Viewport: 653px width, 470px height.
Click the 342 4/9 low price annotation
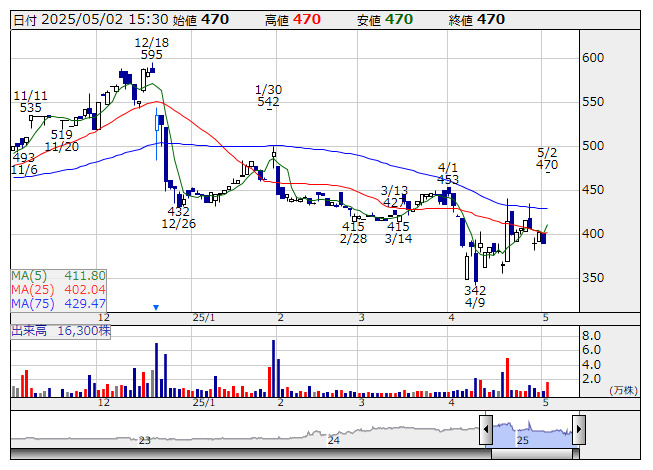(x=475, y=296)
